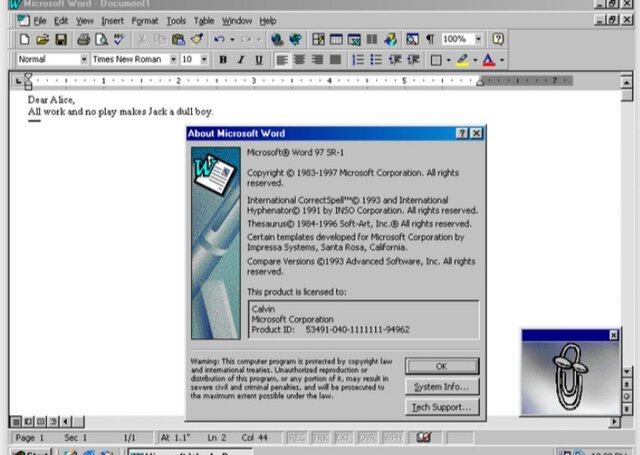Start a bulleted list
640x455 pixels.
tap(376, 60)
